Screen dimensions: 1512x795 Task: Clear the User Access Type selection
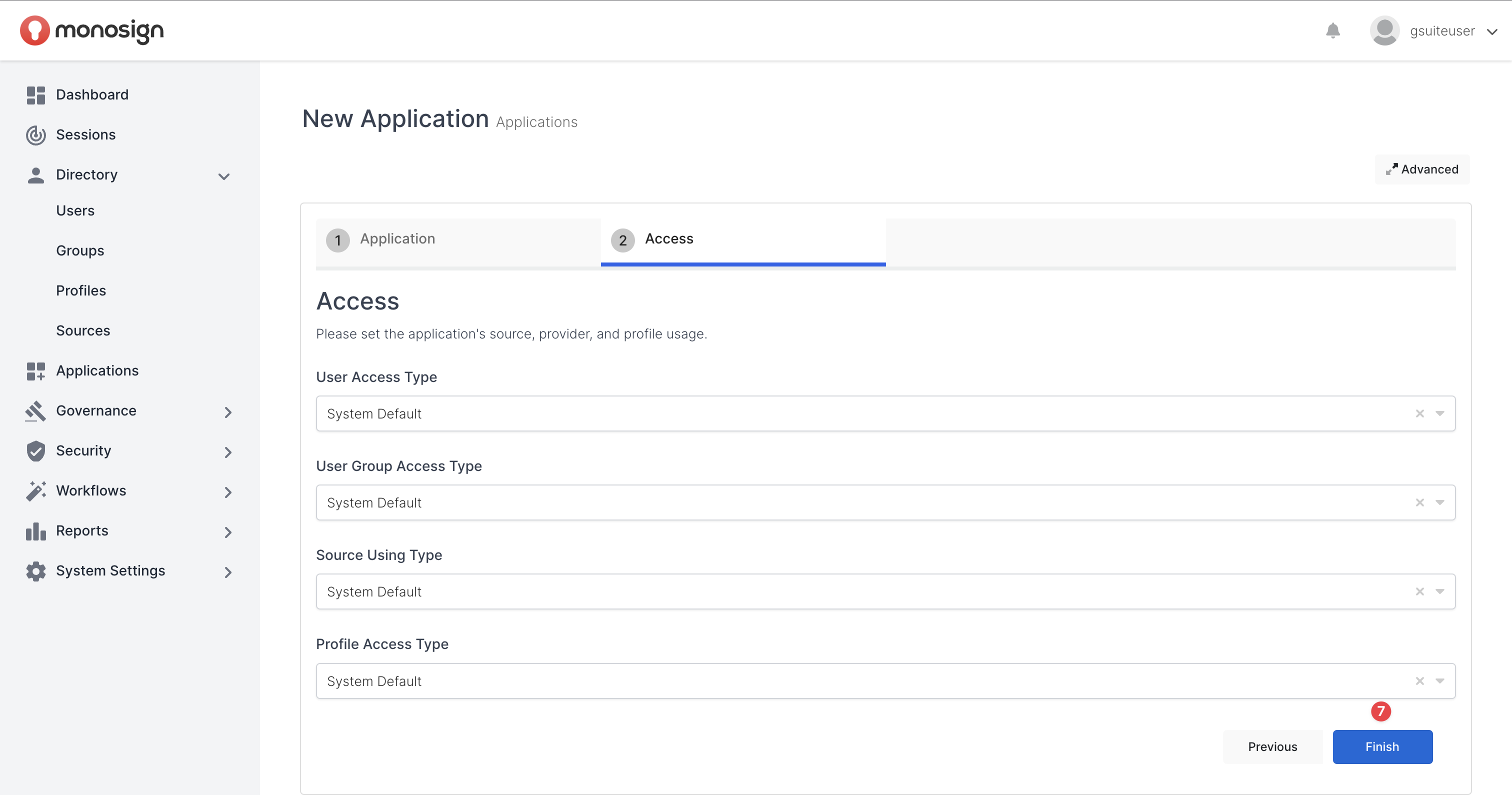pos(1419,413)
